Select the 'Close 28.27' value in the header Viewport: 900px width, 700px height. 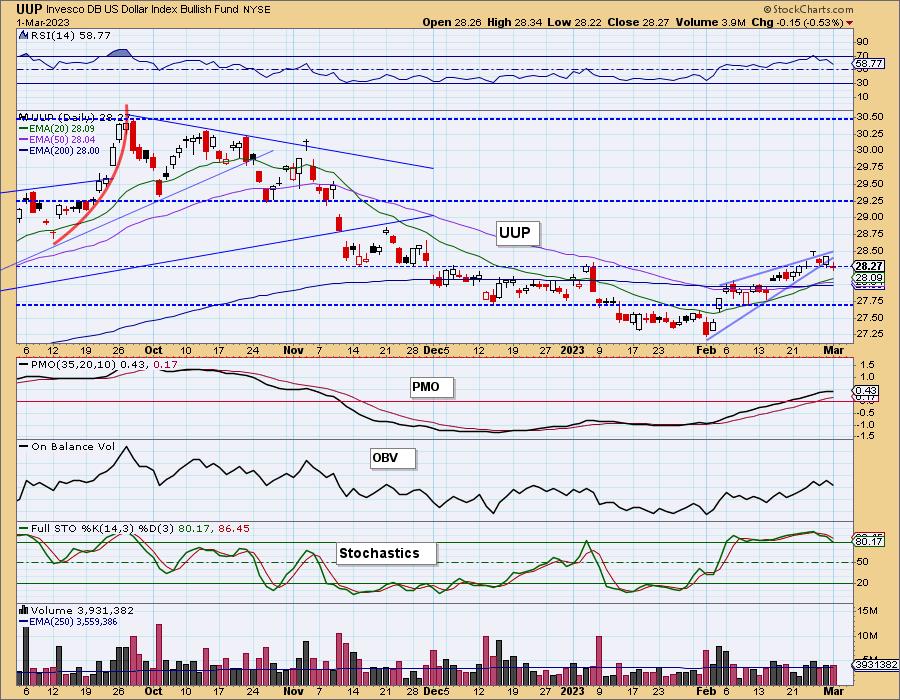point(637,22)
